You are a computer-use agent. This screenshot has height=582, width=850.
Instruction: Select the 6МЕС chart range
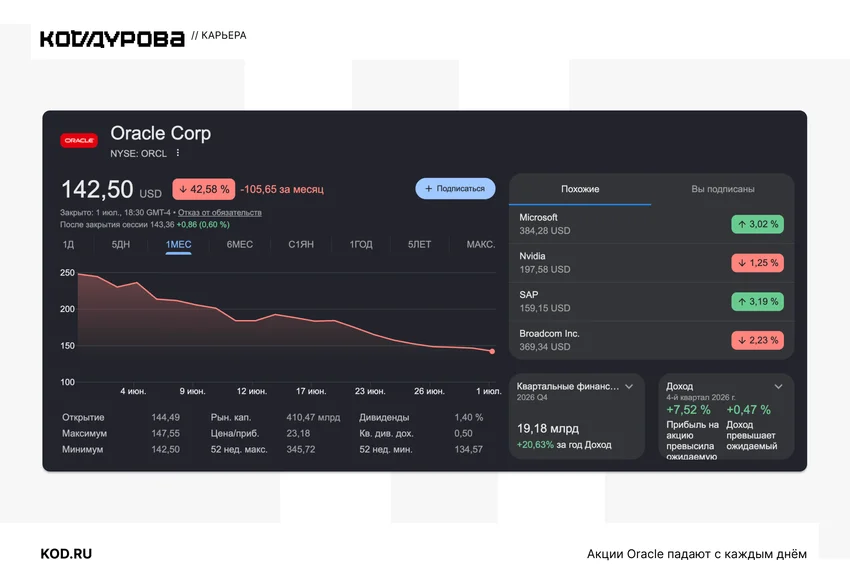click(x=240, y=244)
